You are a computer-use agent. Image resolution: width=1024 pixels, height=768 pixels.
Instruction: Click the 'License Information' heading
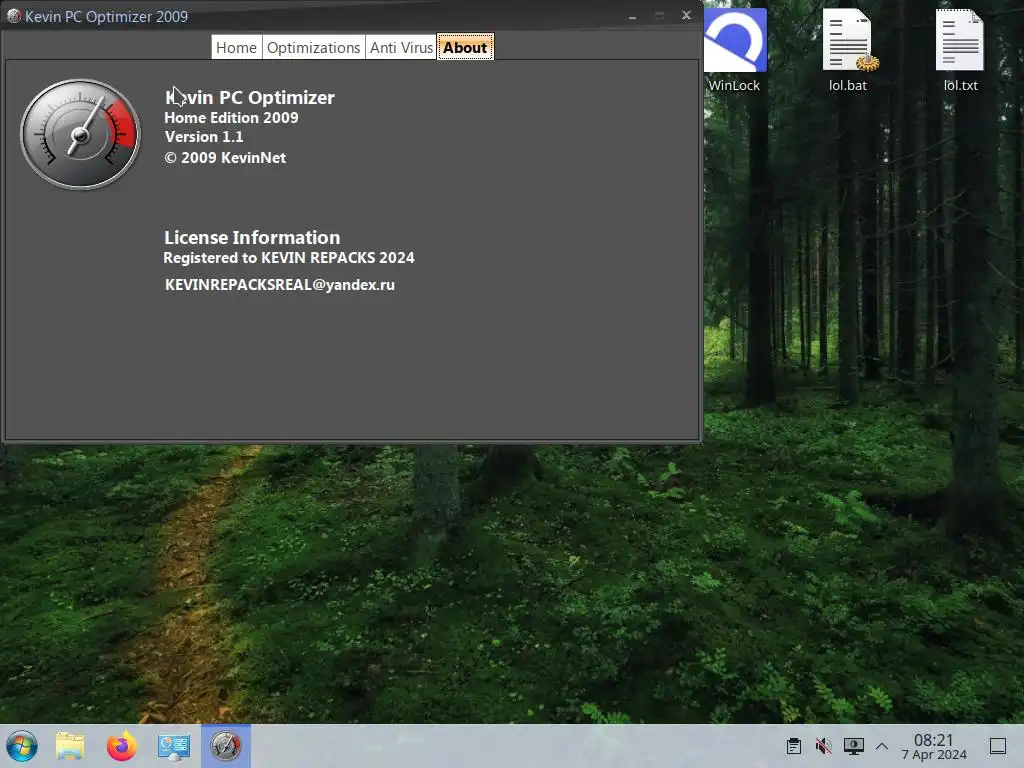click(x=252, y=237)
